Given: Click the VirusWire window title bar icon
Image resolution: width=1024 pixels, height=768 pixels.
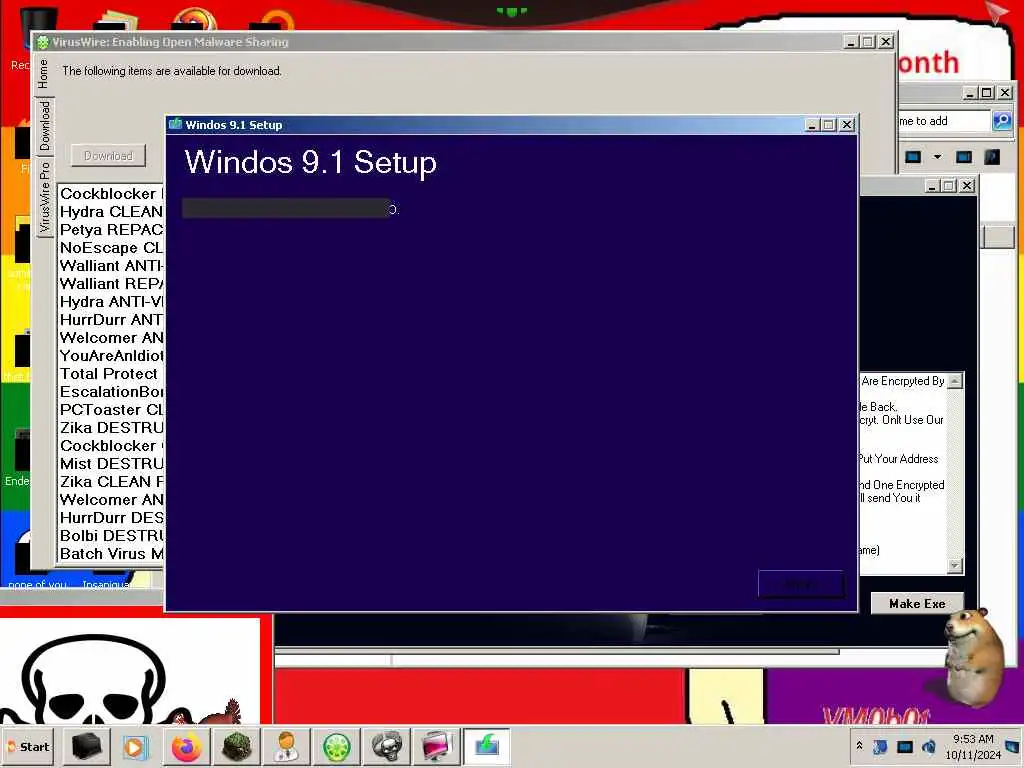Looking at the screenshot, I should pos(43,42).
